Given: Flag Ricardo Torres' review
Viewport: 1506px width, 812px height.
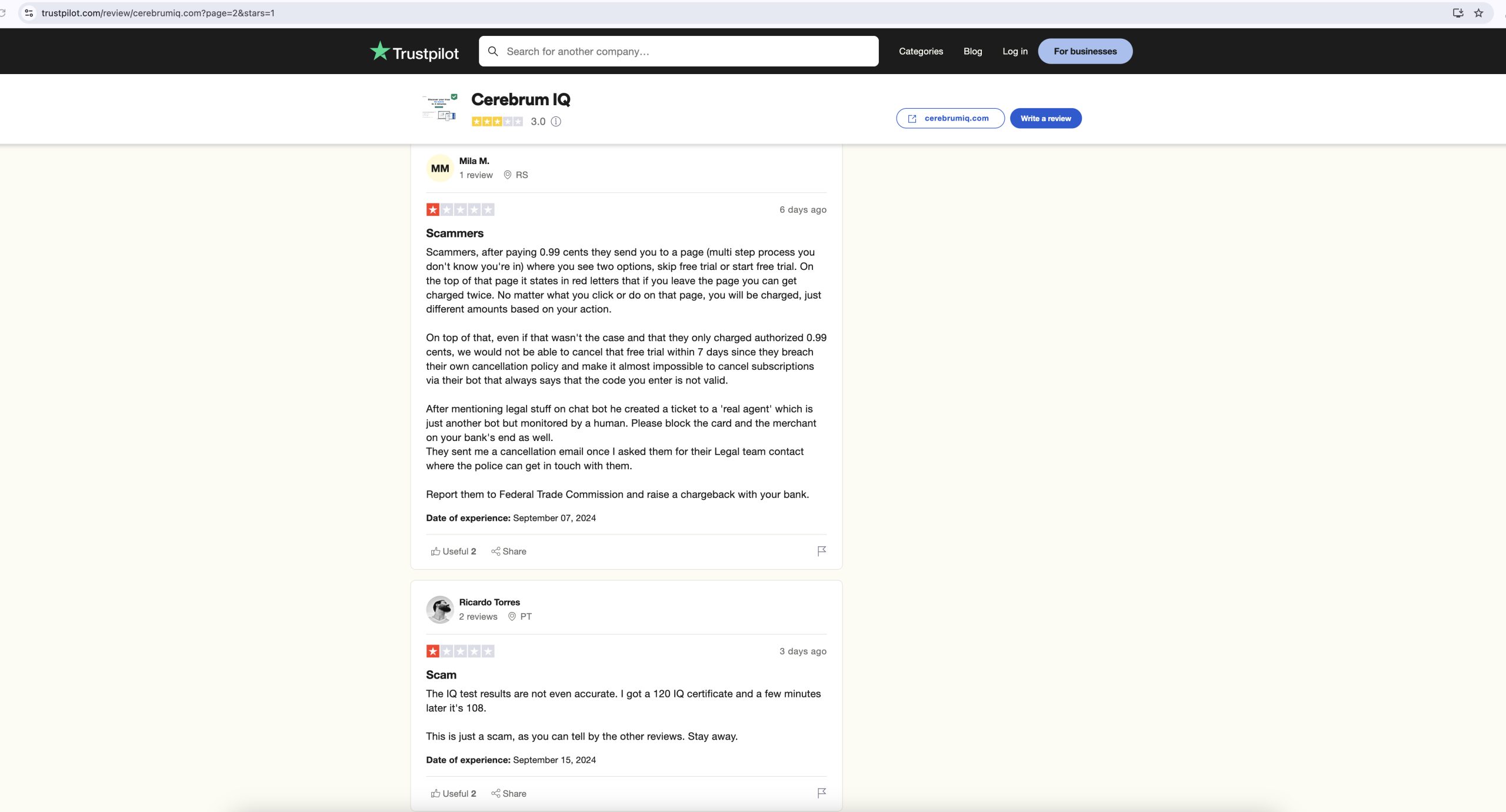Looking at the screenshot, I should [x=821, y=793].
